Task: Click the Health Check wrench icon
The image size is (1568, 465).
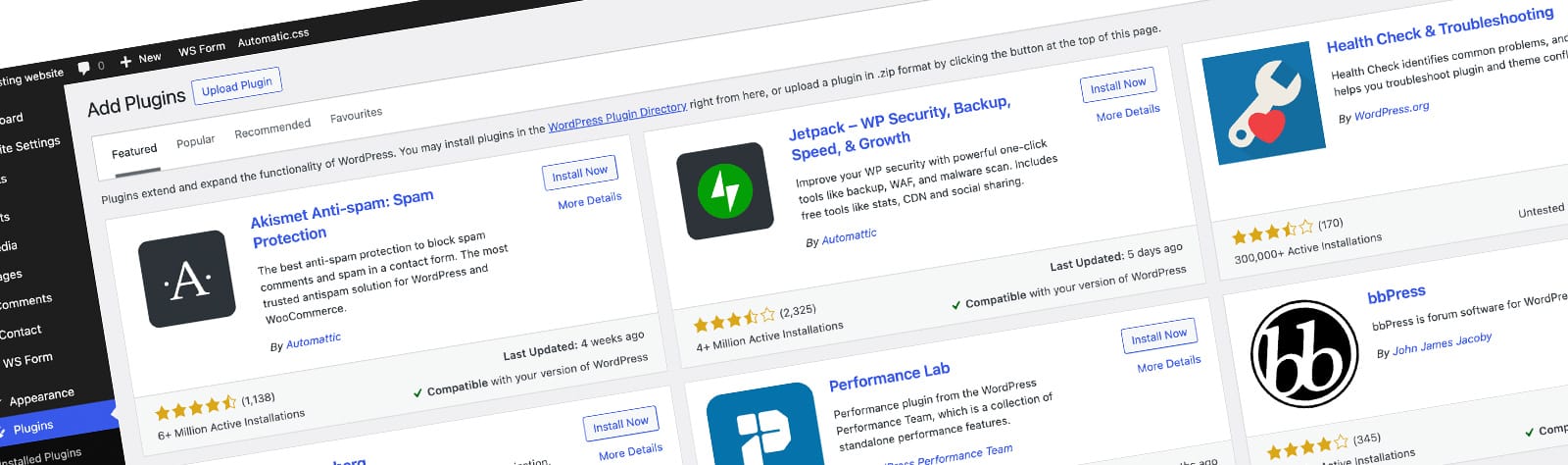Action: [1257, 103]
